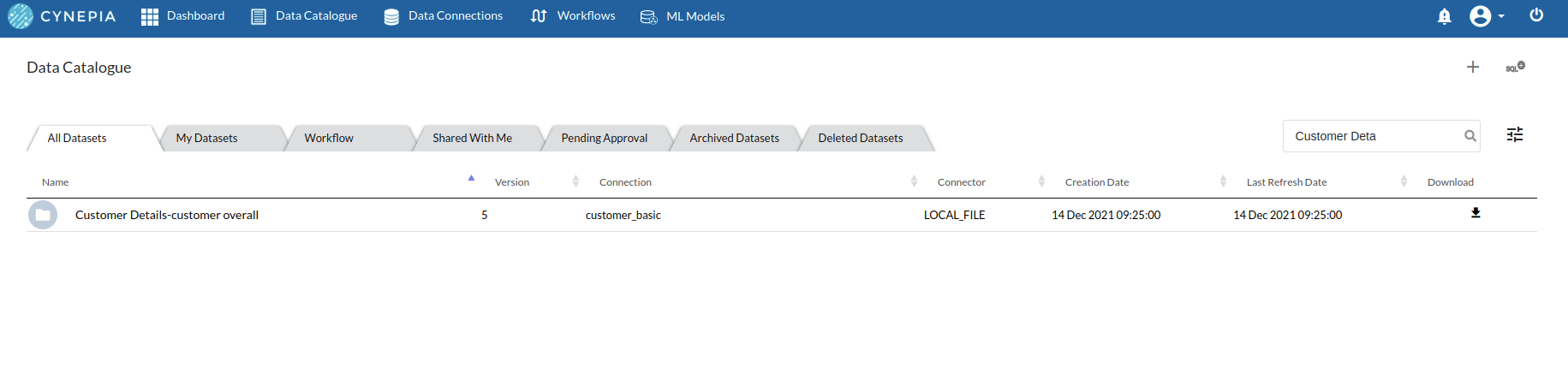
Task: Sort the table by Name column
Action: (x=56, y=182)
